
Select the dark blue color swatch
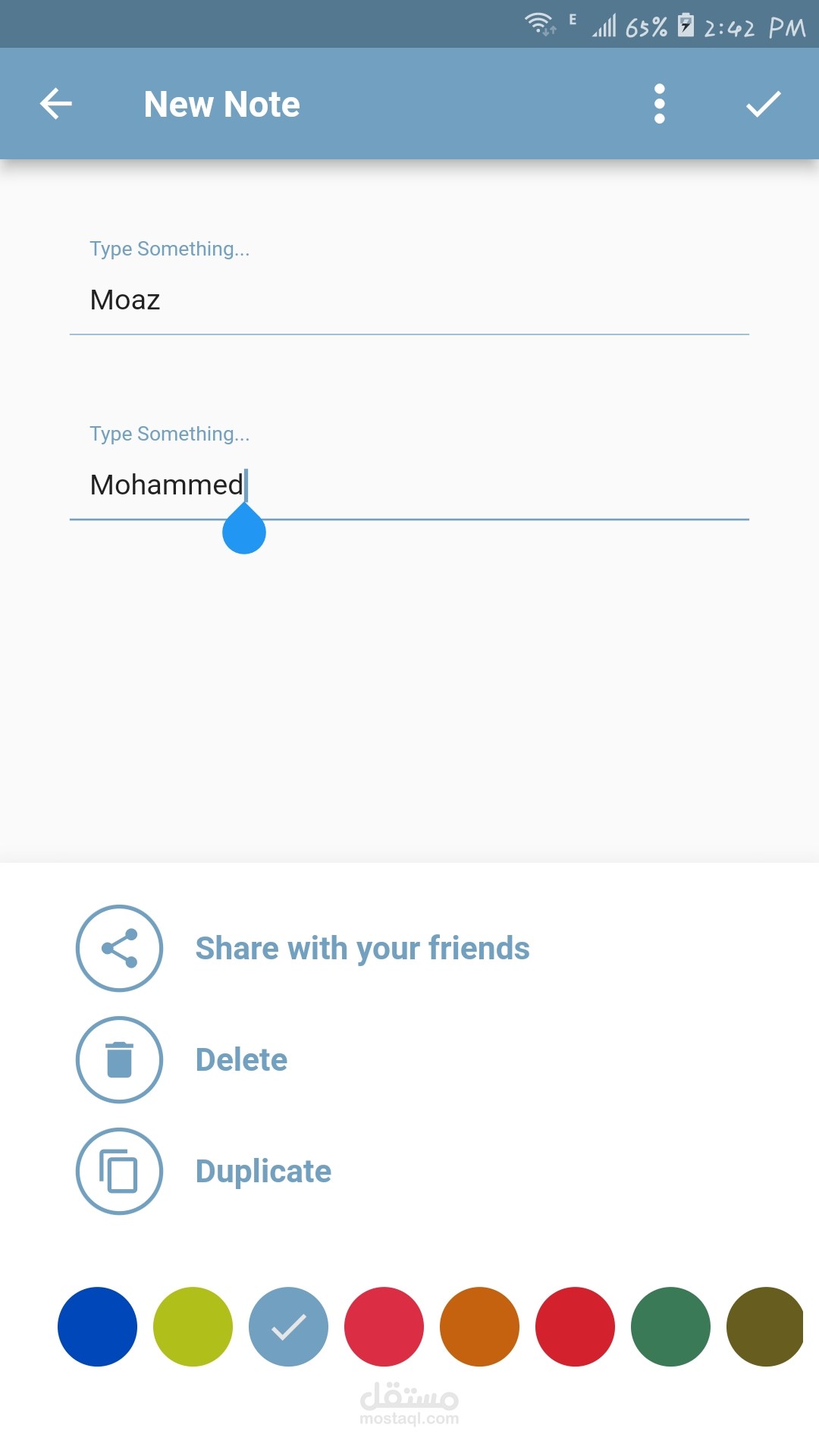tap(97, 1326)
